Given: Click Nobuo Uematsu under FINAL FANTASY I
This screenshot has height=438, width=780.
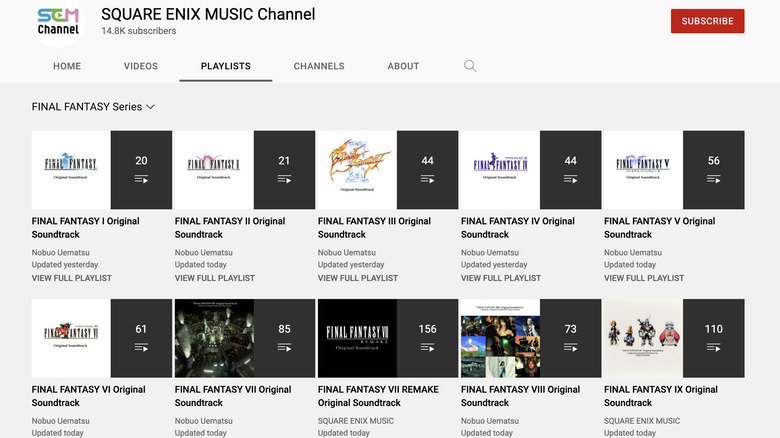Looking at the screenshot, I should pyautogui.click(x=61, y=252).
